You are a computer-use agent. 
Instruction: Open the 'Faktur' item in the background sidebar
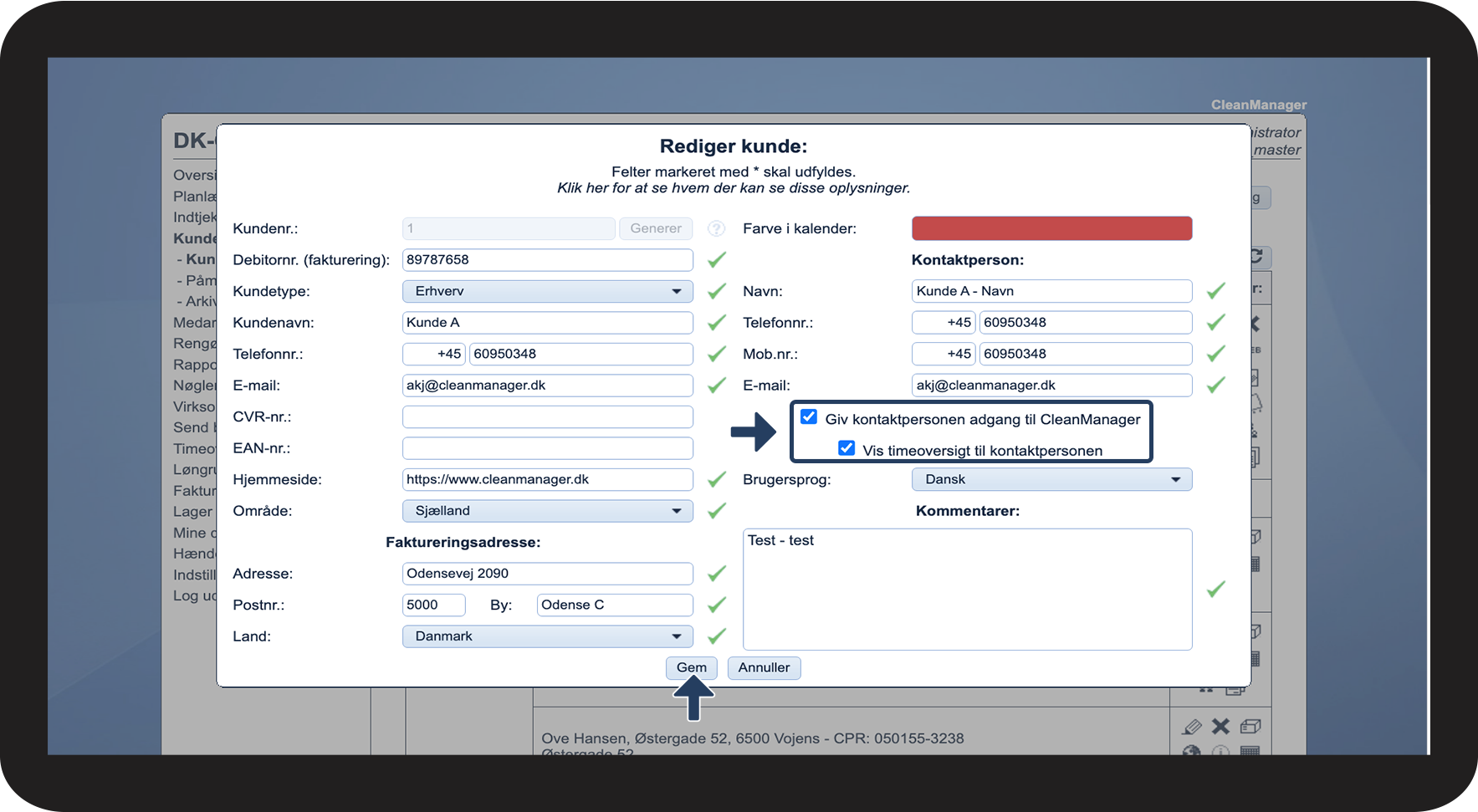coord(194,491)
